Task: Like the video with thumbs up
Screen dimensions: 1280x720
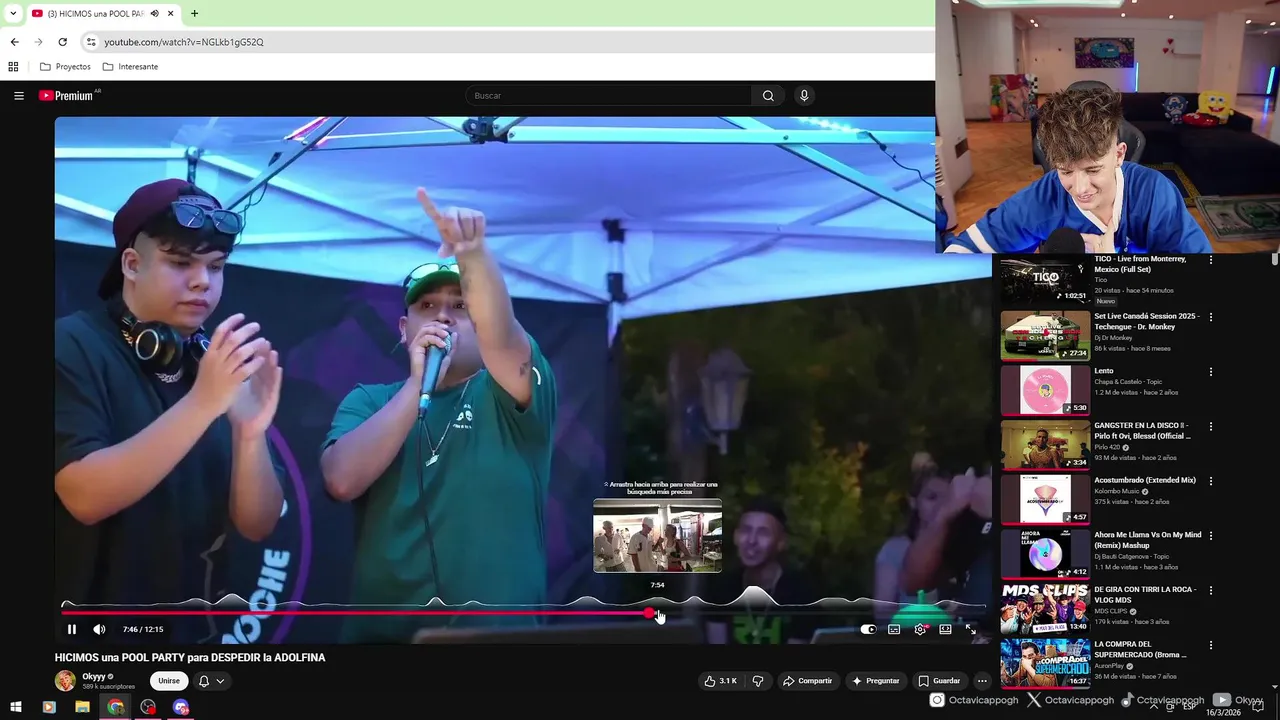Action: 720,681
